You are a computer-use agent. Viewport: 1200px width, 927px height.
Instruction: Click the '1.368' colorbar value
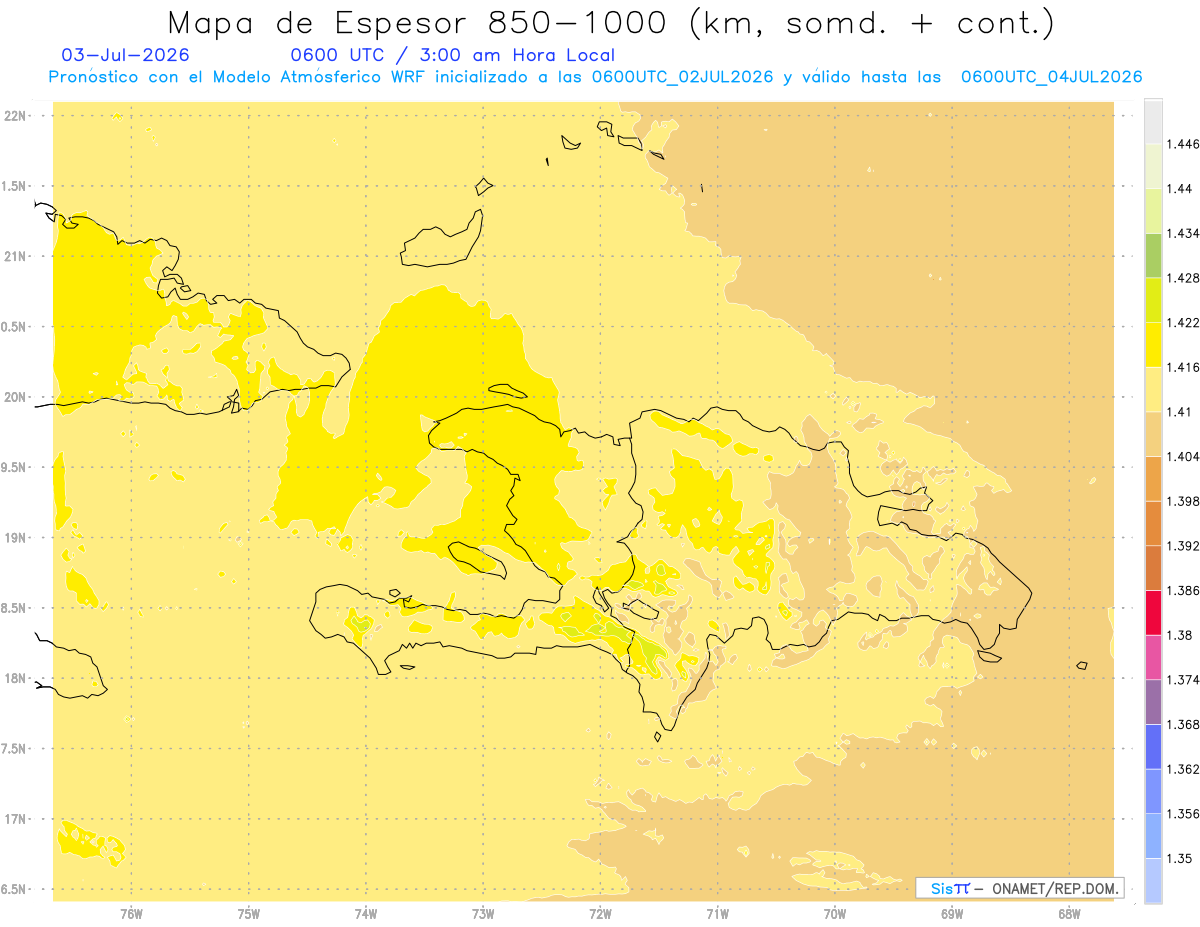click(1184, 725)
